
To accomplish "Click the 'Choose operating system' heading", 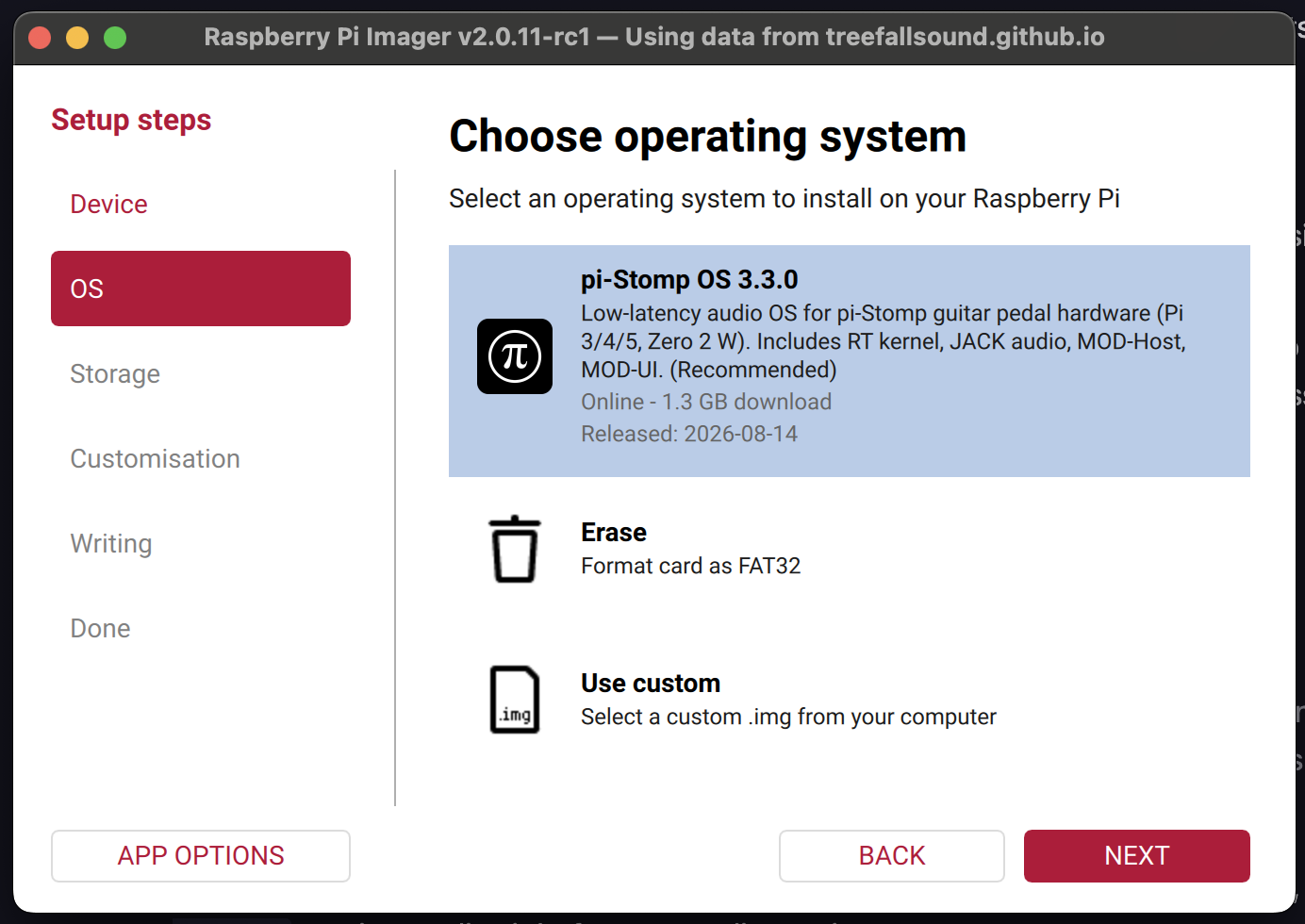I will point(708,137).
